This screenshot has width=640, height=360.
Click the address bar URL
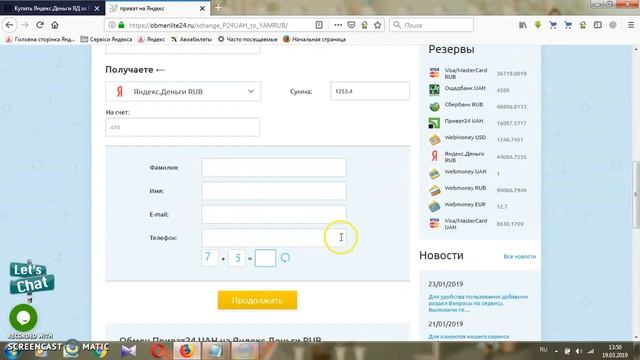coord(208,25)
